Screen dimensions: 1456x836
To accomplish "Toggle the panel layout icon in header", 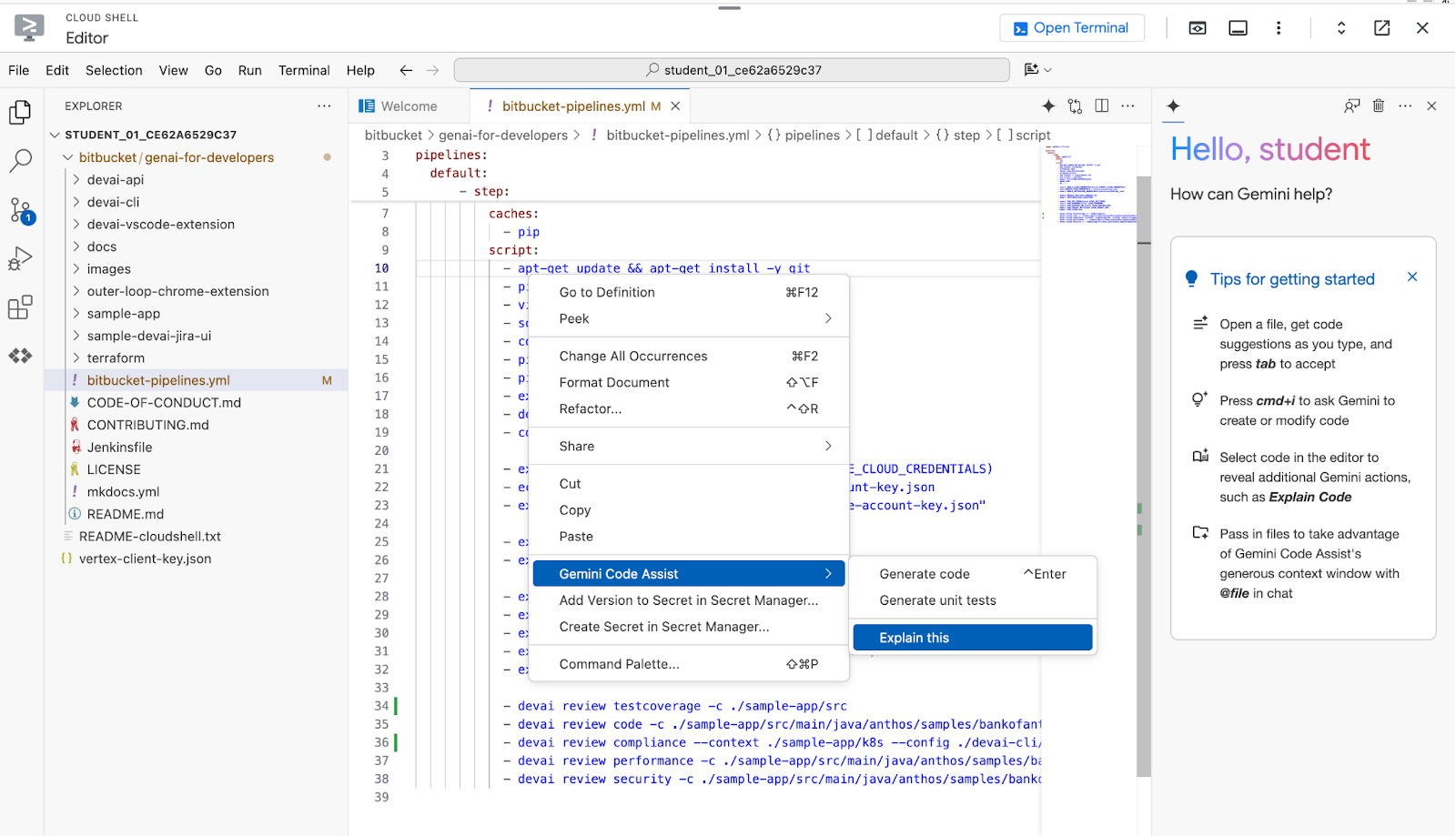I will 1238,28.
